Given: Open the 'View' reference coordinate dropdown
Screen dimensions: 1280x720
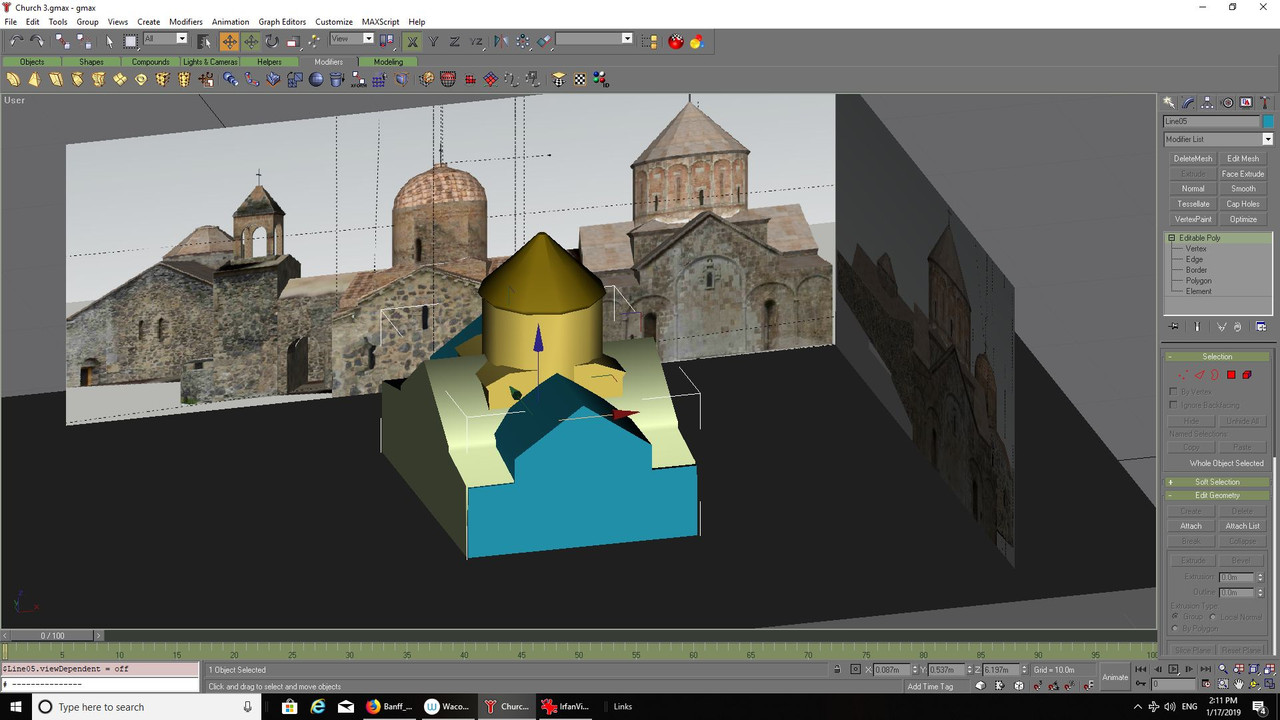Looking at the screenshot, I should tap(368, 38).
